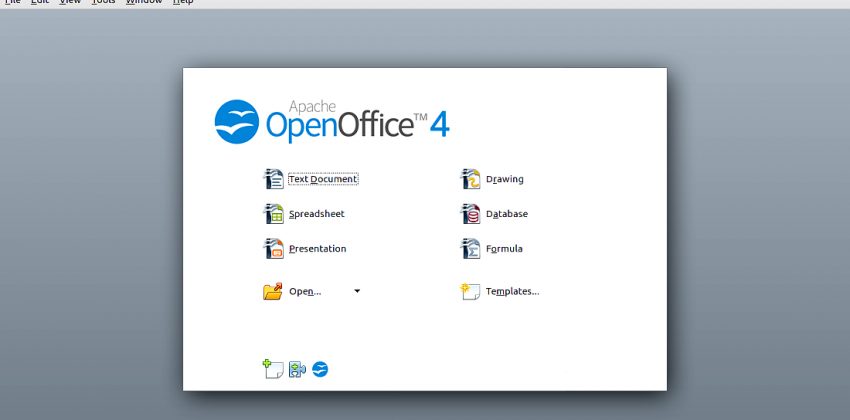The width and height of the screenshot is (850, 420).
Task: Create a new Text Document
Action: point(323,179)
